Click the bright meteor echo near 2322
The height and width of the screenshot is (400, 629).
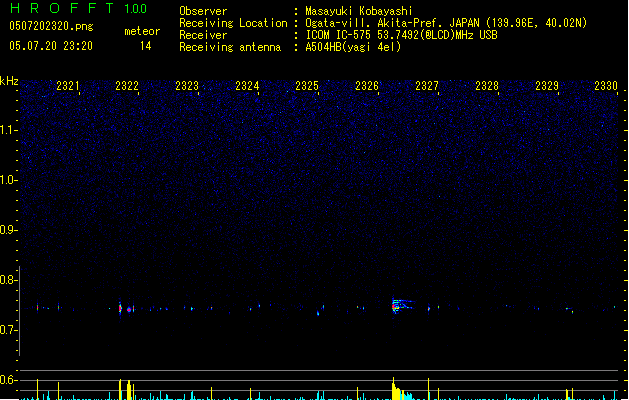pos(120,308)
